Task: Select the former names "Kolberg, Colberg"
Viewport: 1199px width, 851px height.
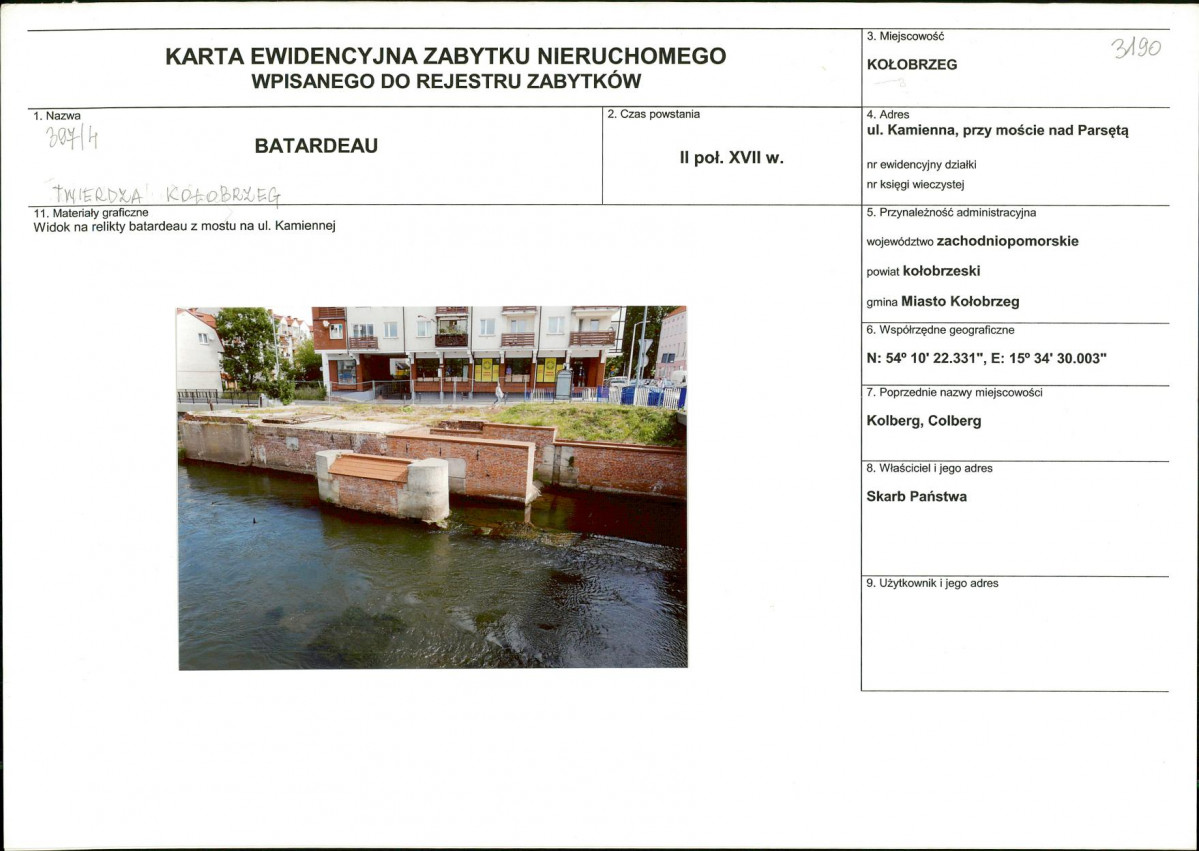Action: [923, 421]
